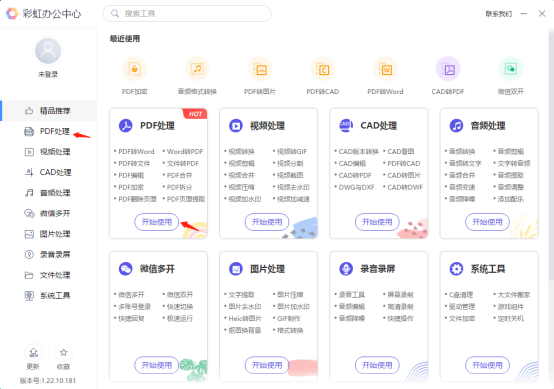Click the search magnifier icon
The width and height of the screenshot is (554, 389).
115,13
